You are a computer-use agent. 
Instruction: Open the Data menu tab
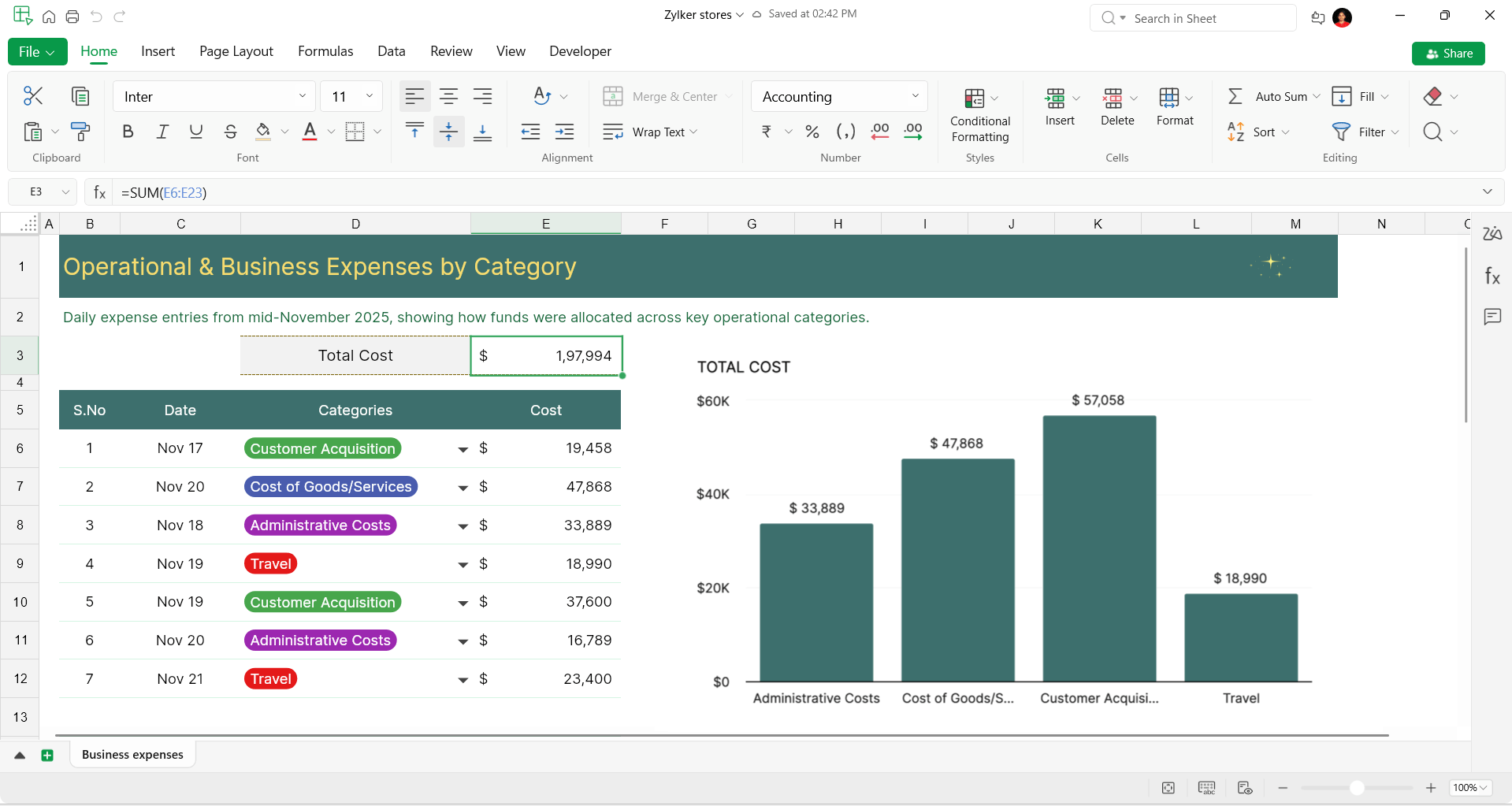pos(392,51)
